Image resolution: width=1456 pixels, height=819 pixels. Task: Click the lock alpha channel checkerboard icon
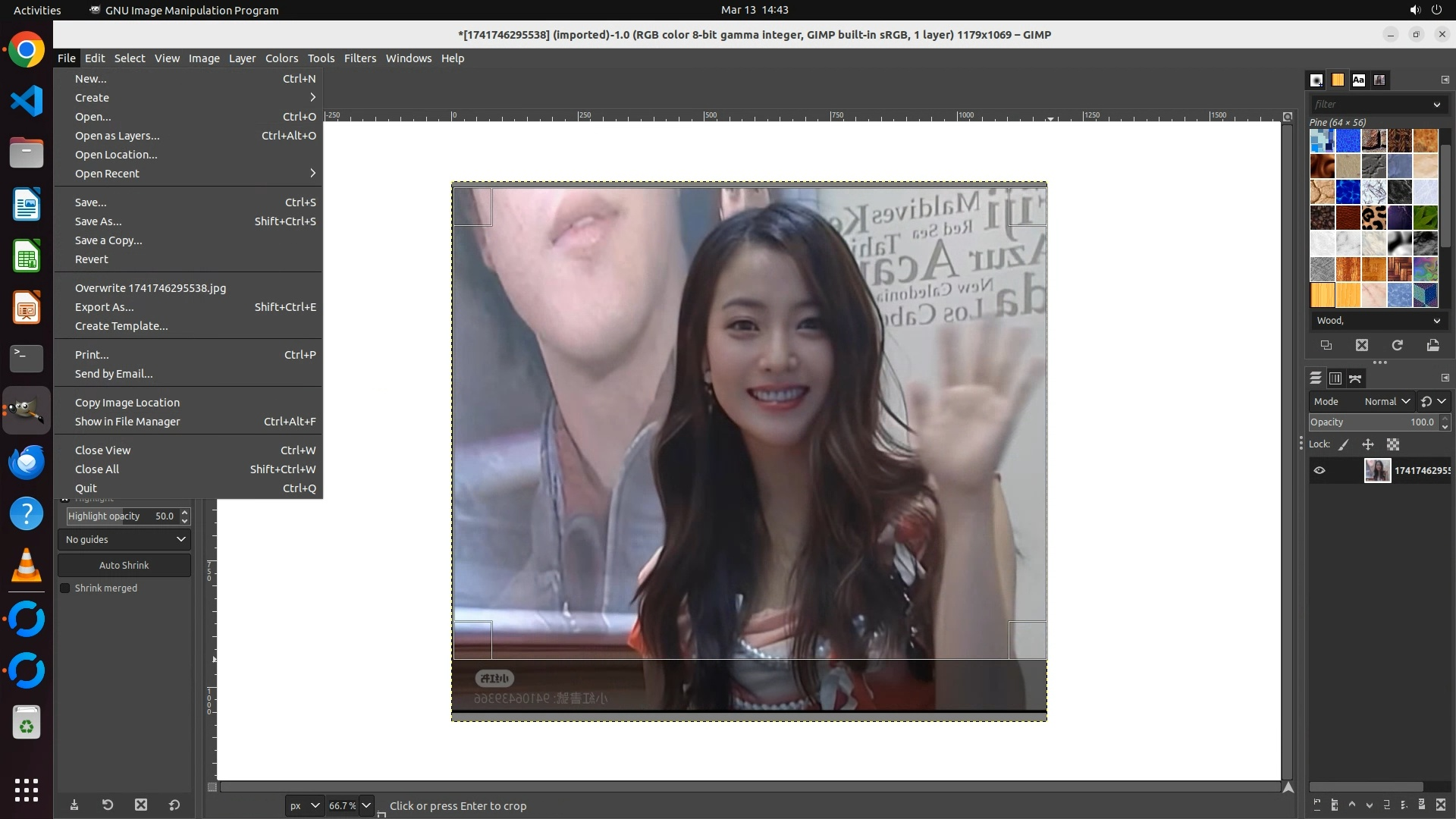point(1393,444)
